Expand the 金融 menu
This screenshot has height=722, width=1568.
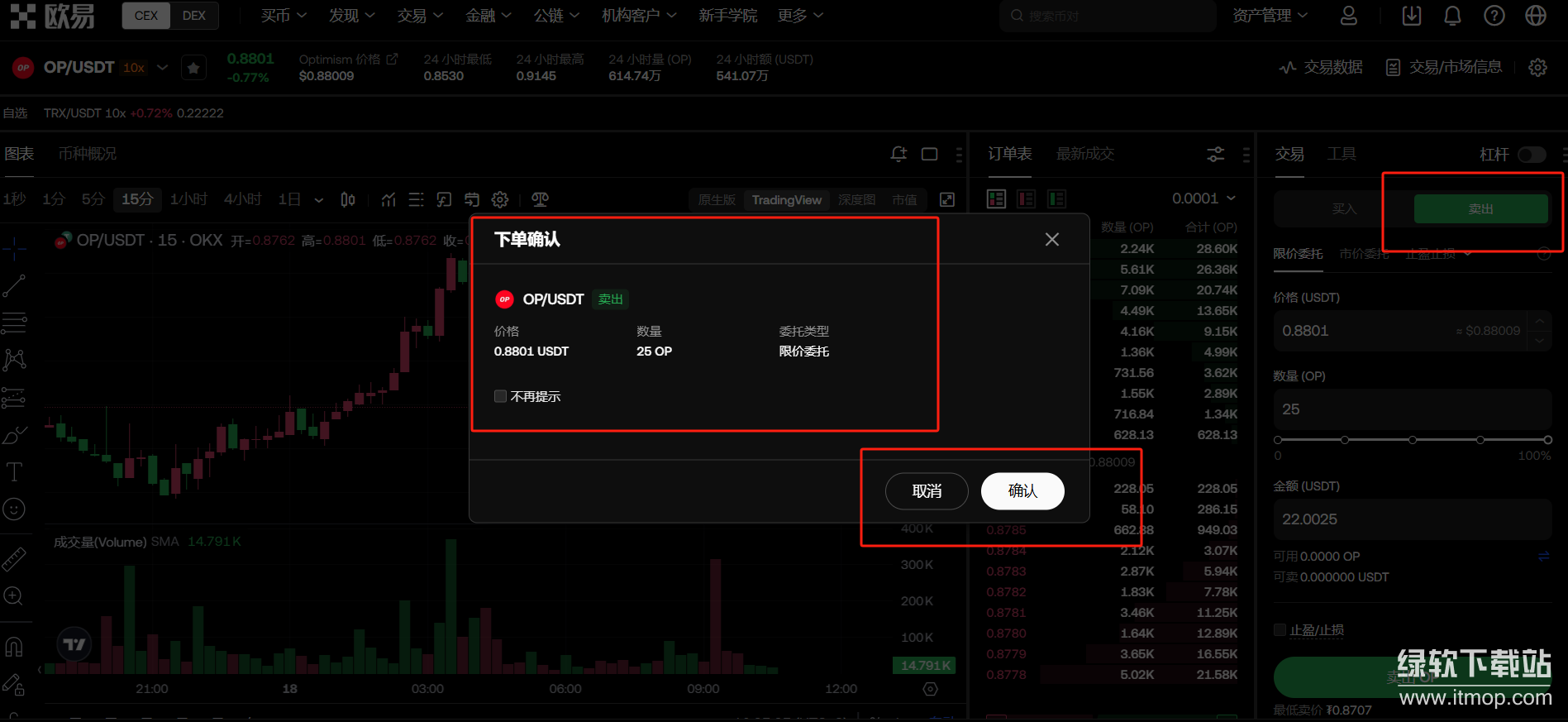click(489, 16)
